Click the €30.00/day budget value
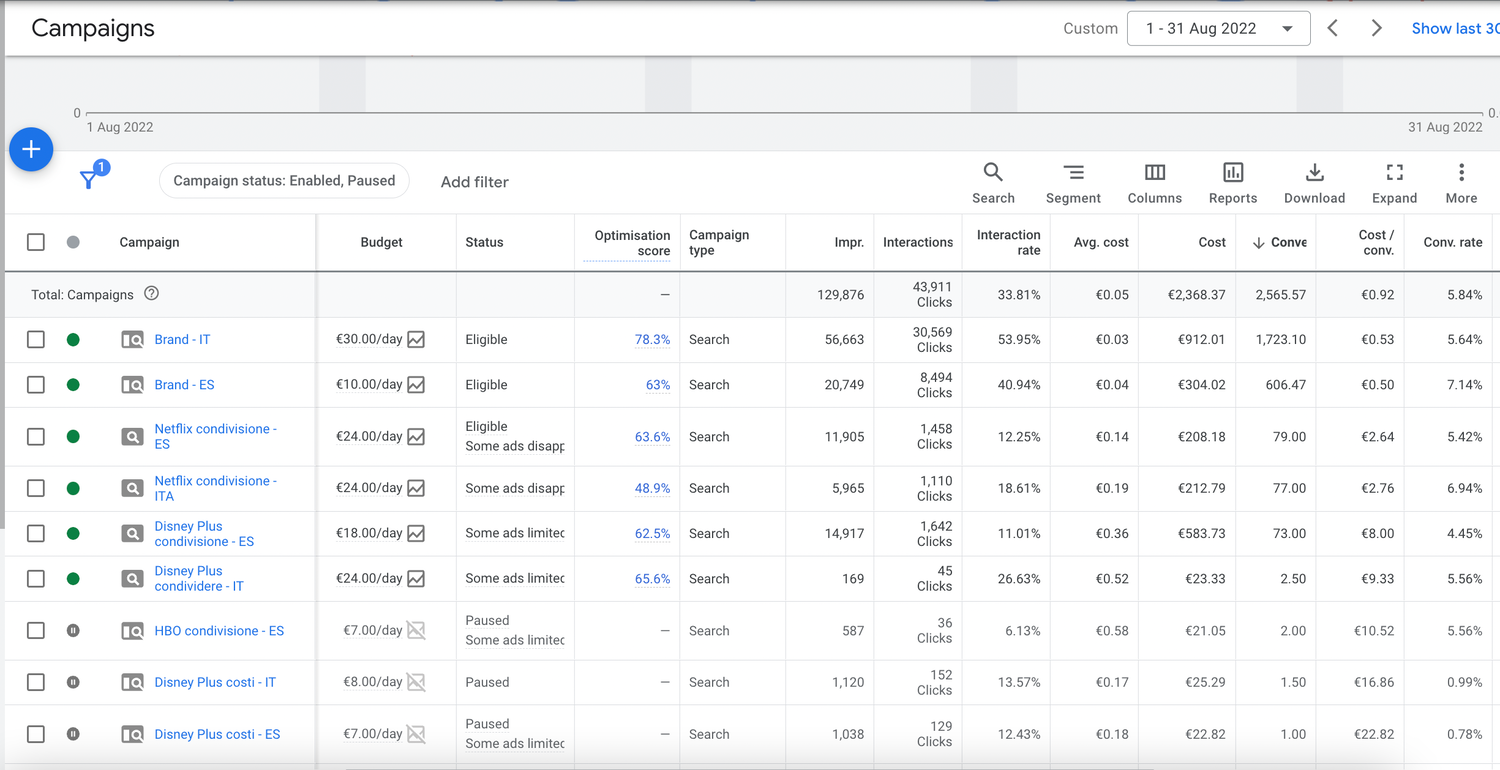Image resolution: width=1500 pixels, height=770 pixels. pyautogui.click(x=369, y=339)
